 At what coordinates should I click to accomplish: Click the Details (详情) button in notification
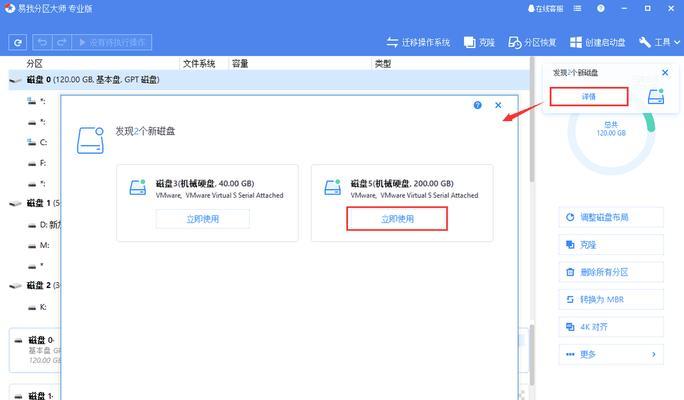(589, 96)
